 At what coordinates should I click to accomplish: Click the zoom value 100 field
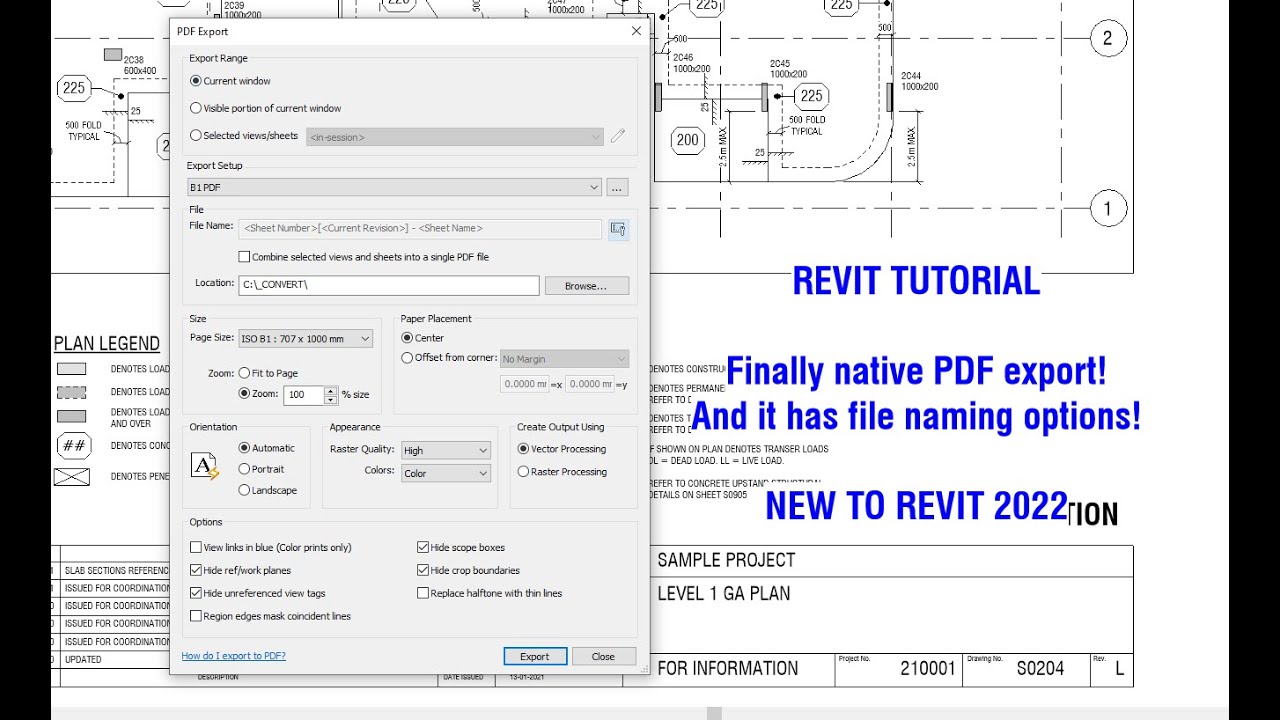tap(304, 395)
